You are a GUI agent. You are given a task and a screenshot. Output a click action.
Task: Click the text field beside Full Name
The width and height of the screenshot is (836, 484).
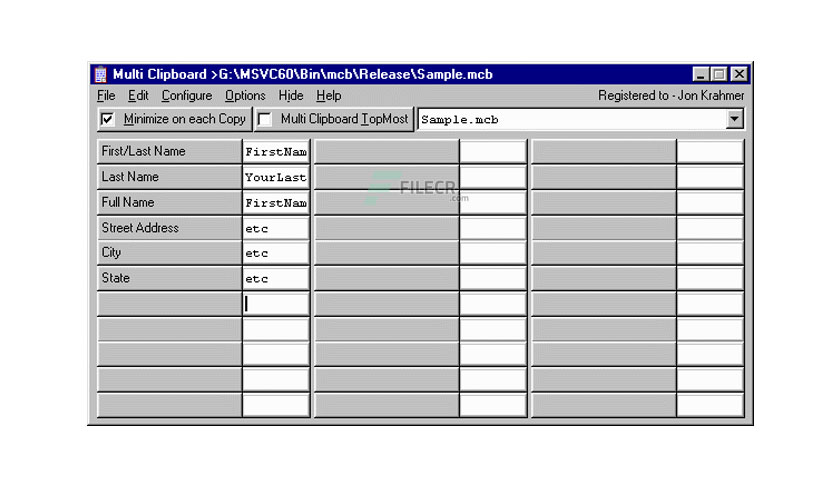point(276,203)
